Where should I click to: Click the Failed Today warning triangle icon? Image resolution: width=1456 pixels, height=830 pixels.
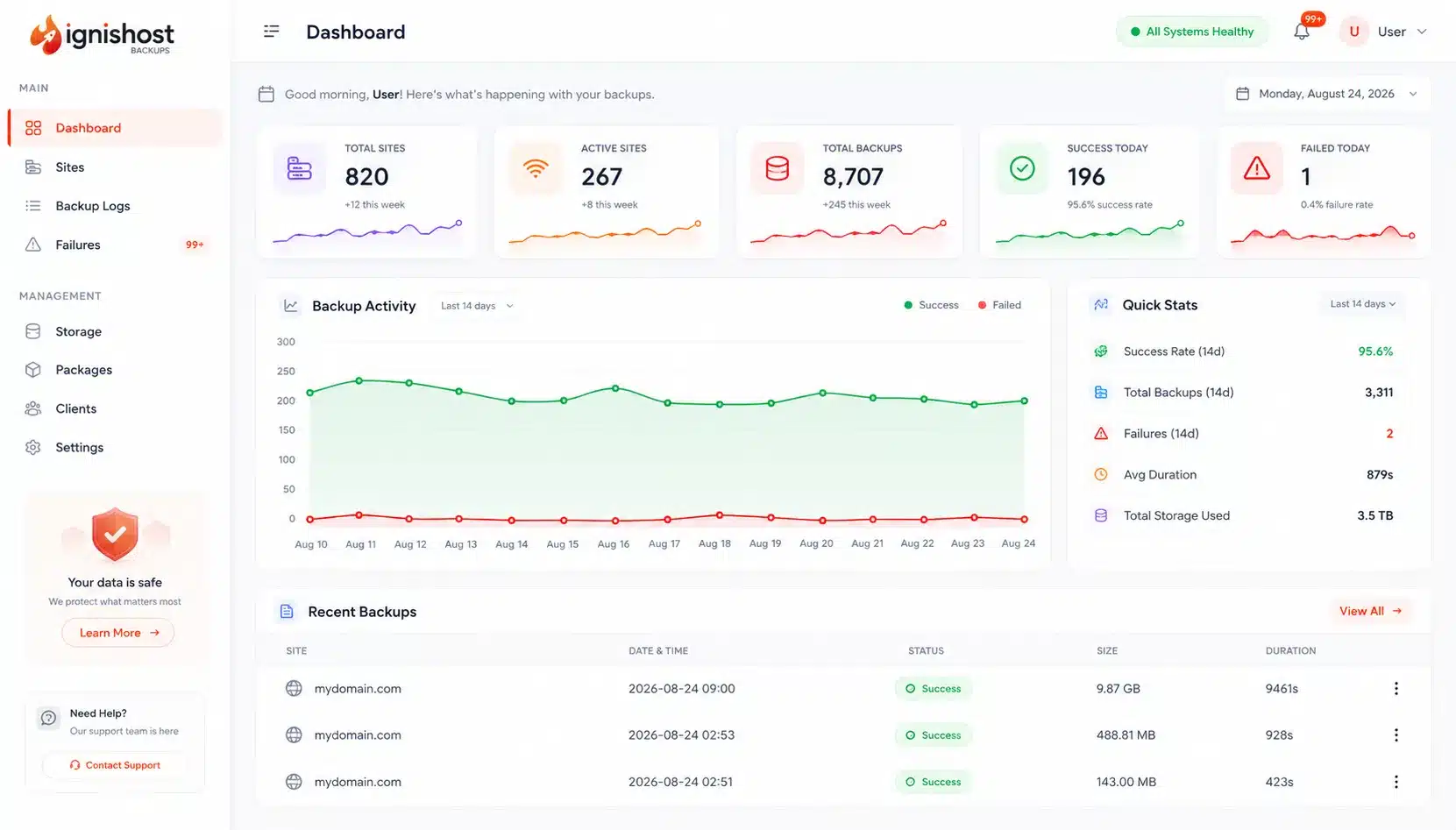tap(1256, 168)
